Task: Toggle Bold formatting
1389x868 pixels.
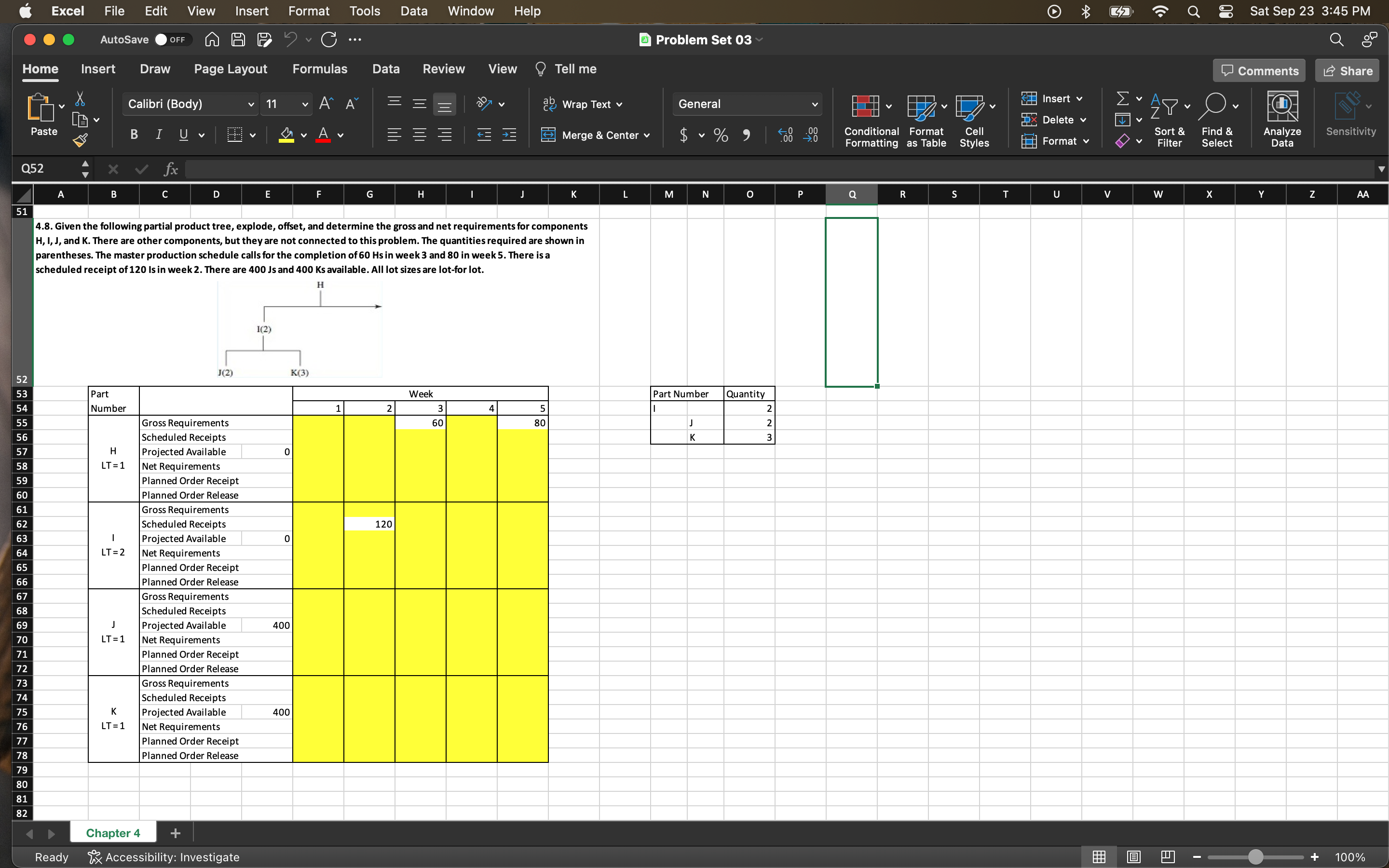Action: click(x=134, y=135)
